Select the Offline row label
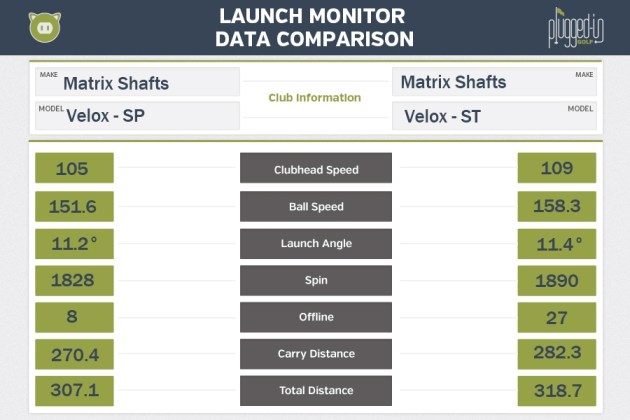 (x=316, y=317)
